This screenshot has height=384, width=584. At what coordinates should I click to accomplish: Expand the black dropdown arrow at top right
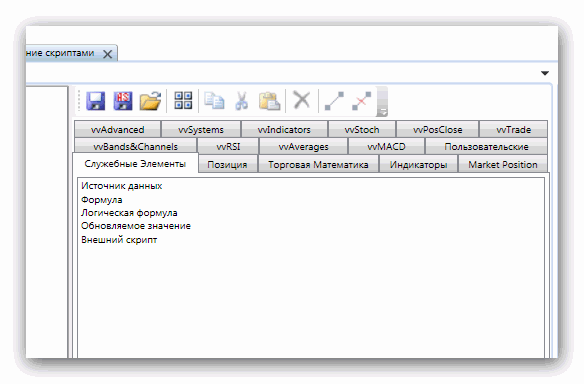tap(545, 73)
